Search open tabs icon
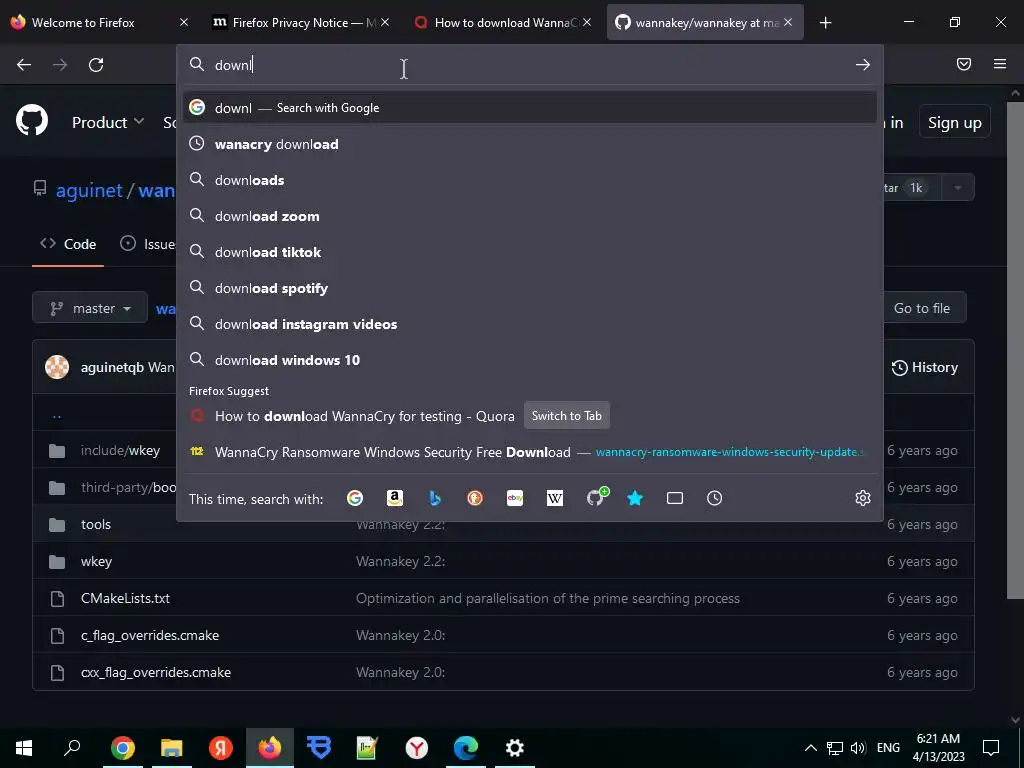 pos(675,498)
